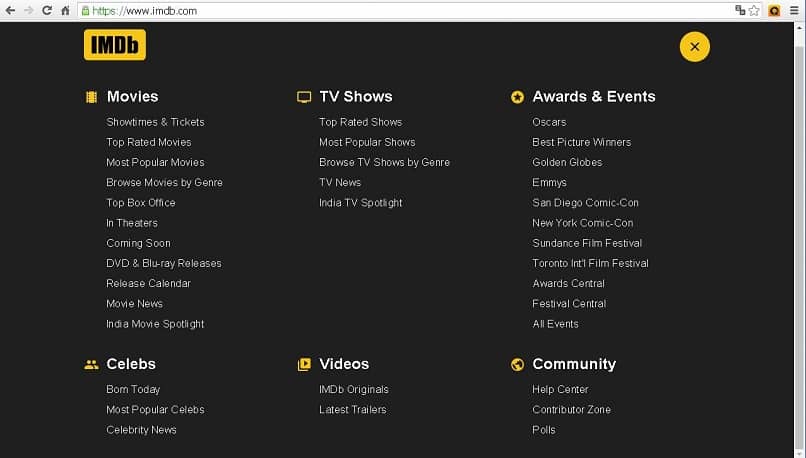
Task: Go to Awards Central
Action: [569, 283]
